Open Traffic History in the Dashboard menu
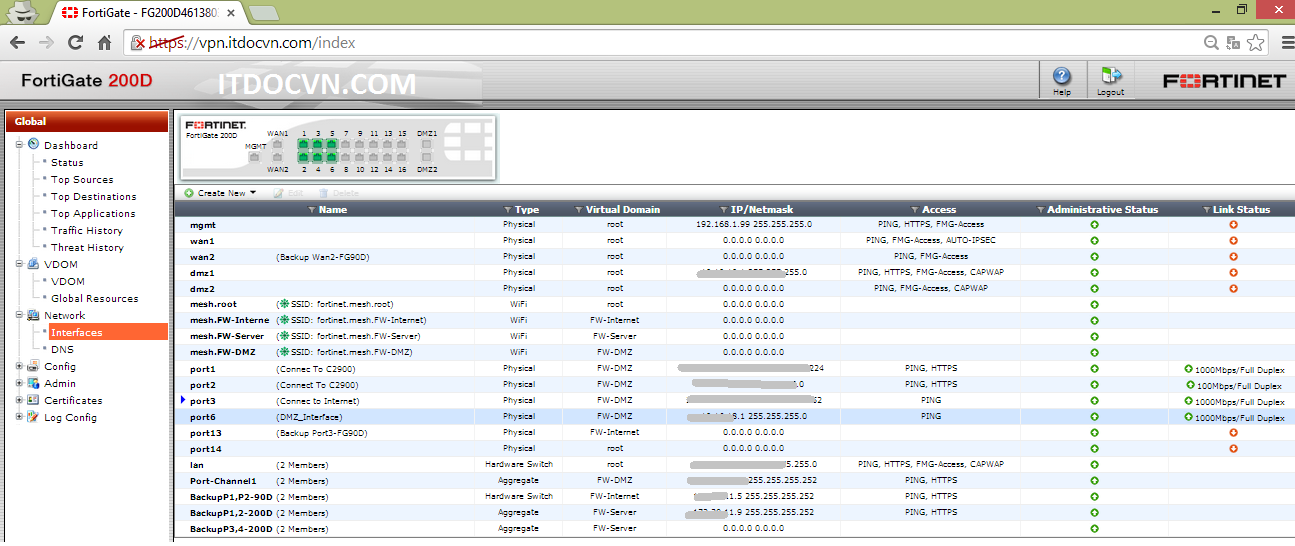Viewport: 1295px width, 546px height. [87, 231]
